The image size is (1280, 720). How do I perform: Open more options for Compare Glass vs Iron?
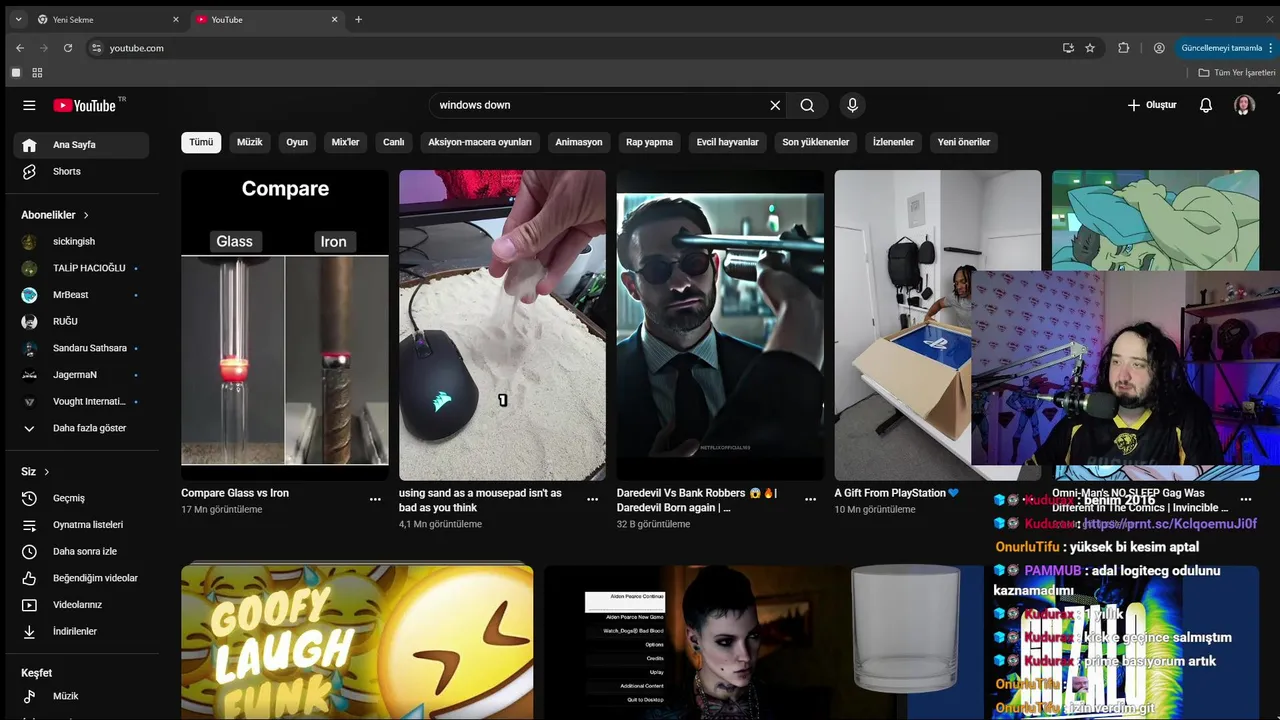tap(375, 499)
